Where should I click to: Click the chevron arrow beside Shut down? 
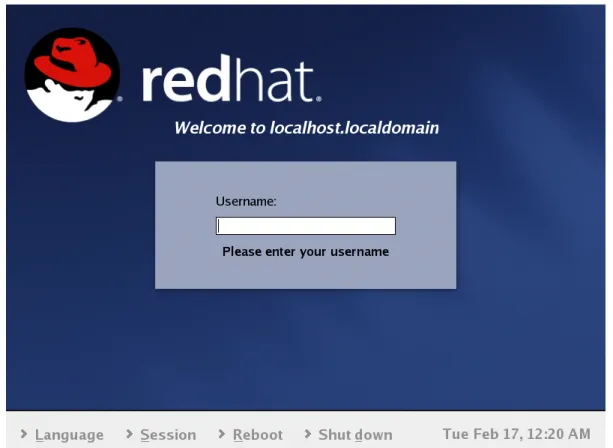pos(308,434)
